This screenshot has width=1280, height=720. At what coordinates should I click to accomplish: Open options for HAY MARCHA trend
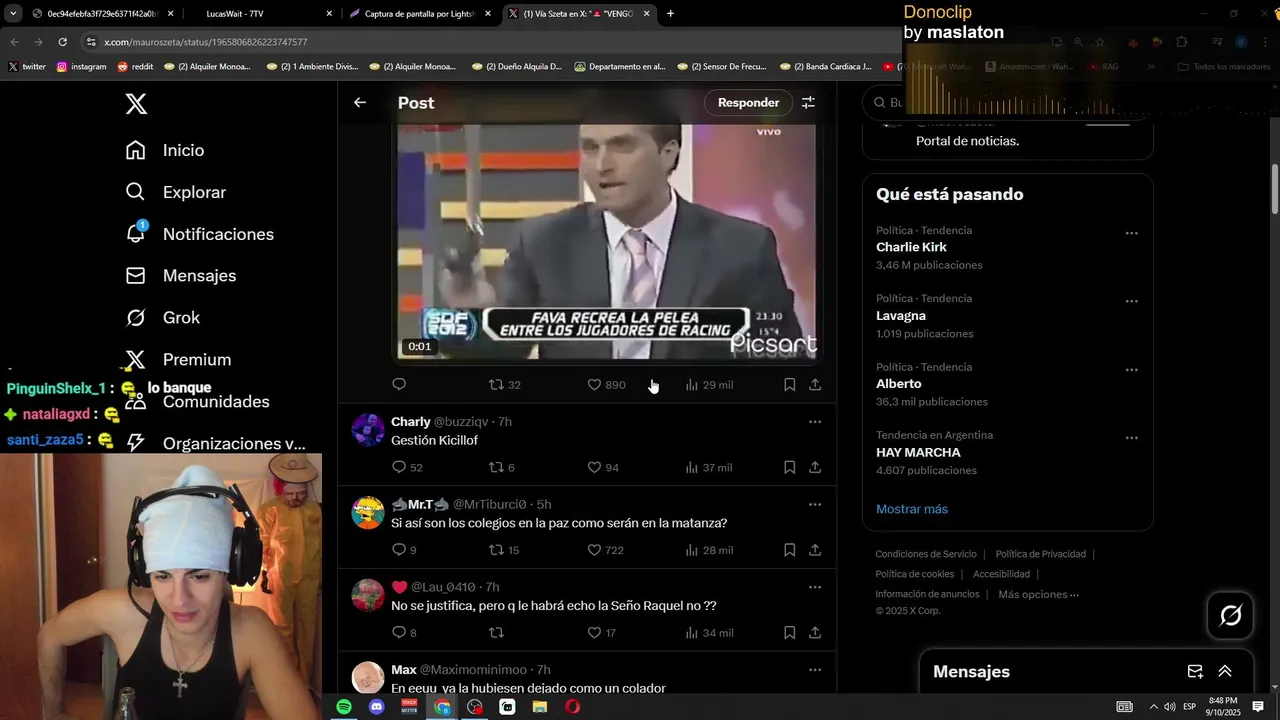tap(1131, 438)
